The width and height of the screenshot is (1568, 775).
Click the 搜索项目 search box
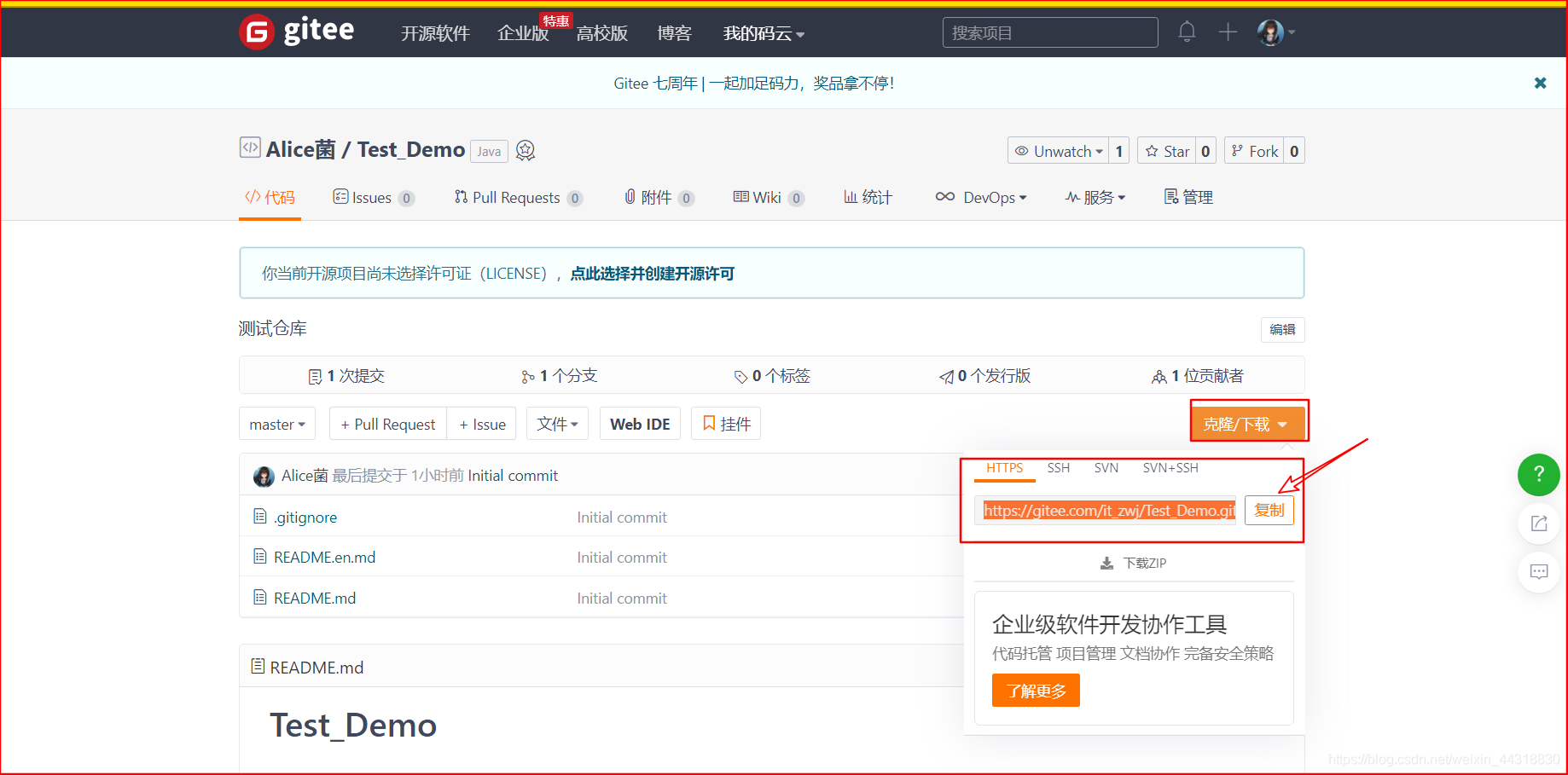coord(1050,32)
